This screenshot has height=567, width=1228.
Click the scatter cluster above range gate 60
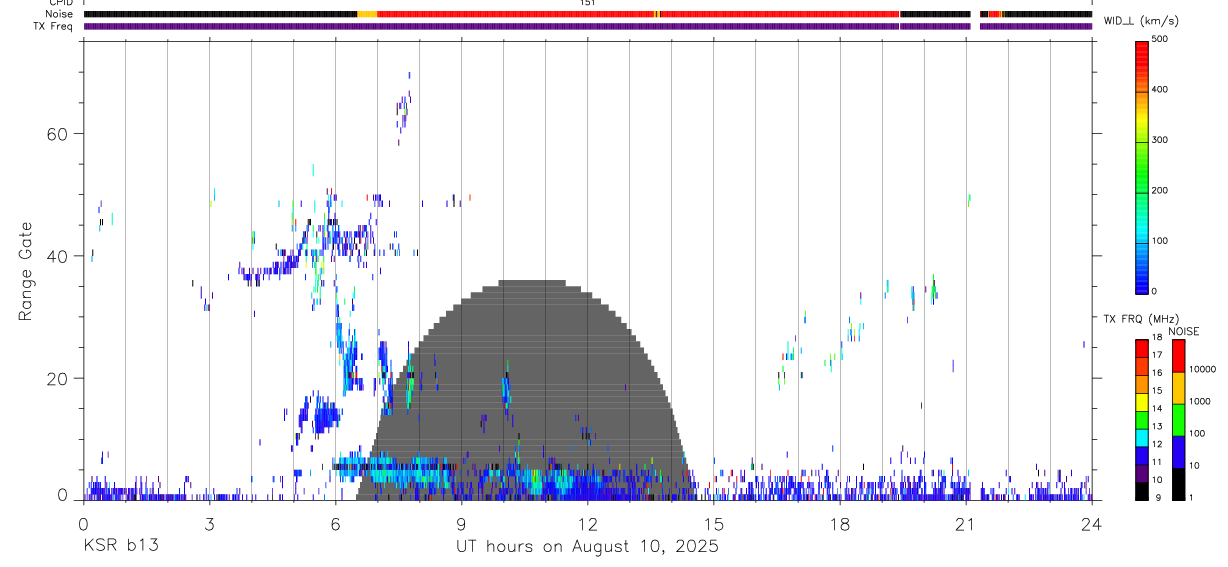pyautogui.click(x=403, y=108)
